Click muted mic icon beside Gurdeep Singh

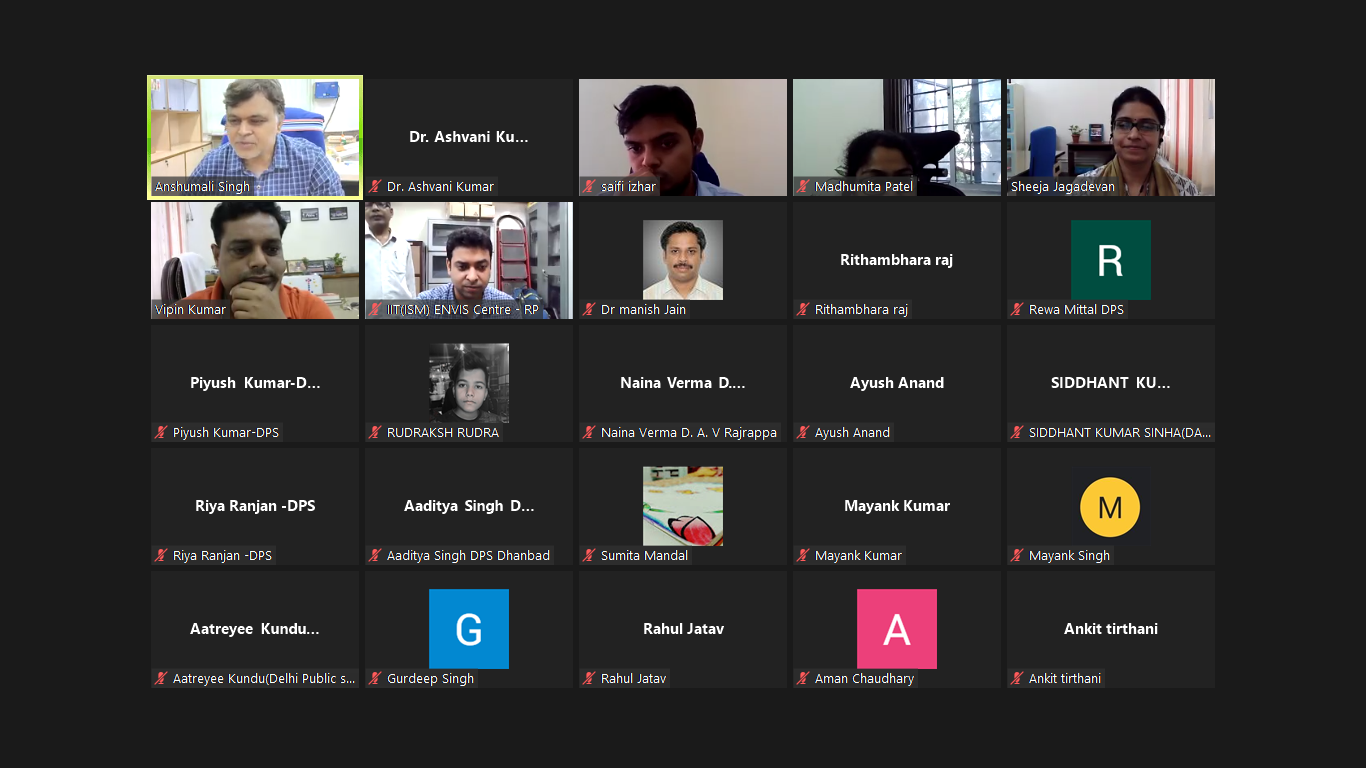click(375, 679)
